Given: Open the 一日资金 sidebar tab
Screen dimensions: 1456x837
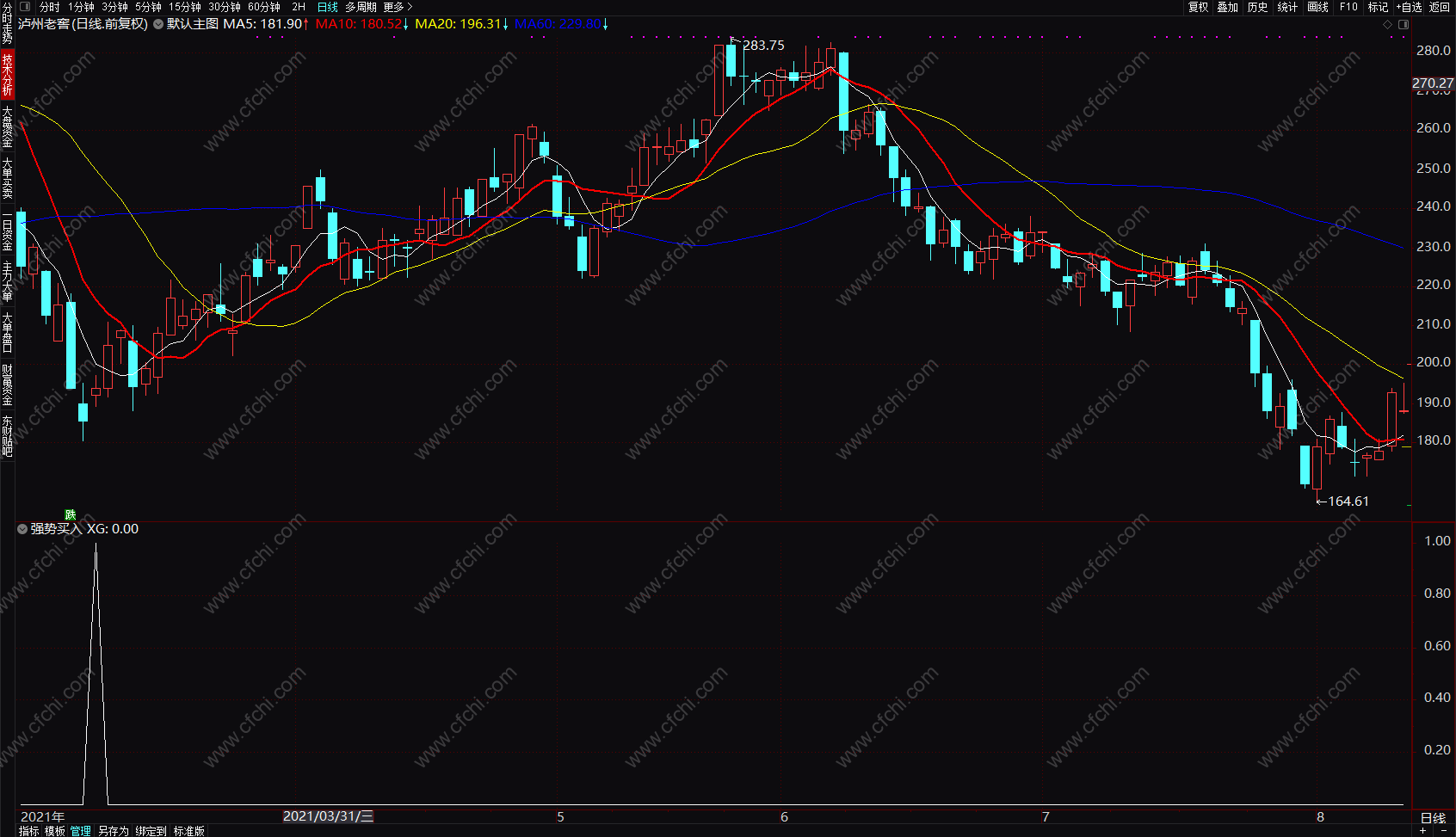Looking at the screenshot, I should (7, 231).
